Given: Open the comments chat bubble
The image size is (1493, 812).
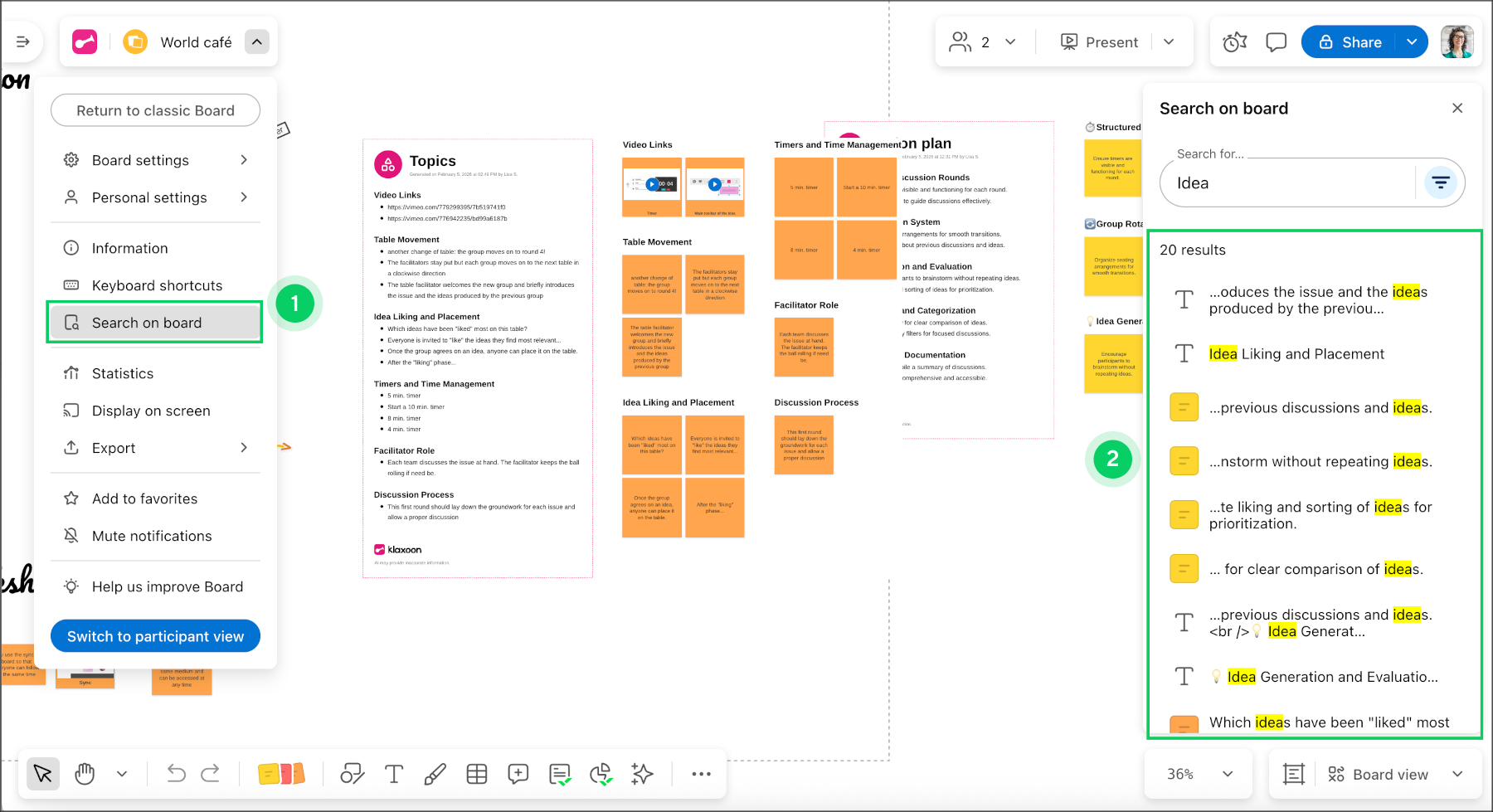Looking at the screenshot, I should coord(1276,42).
